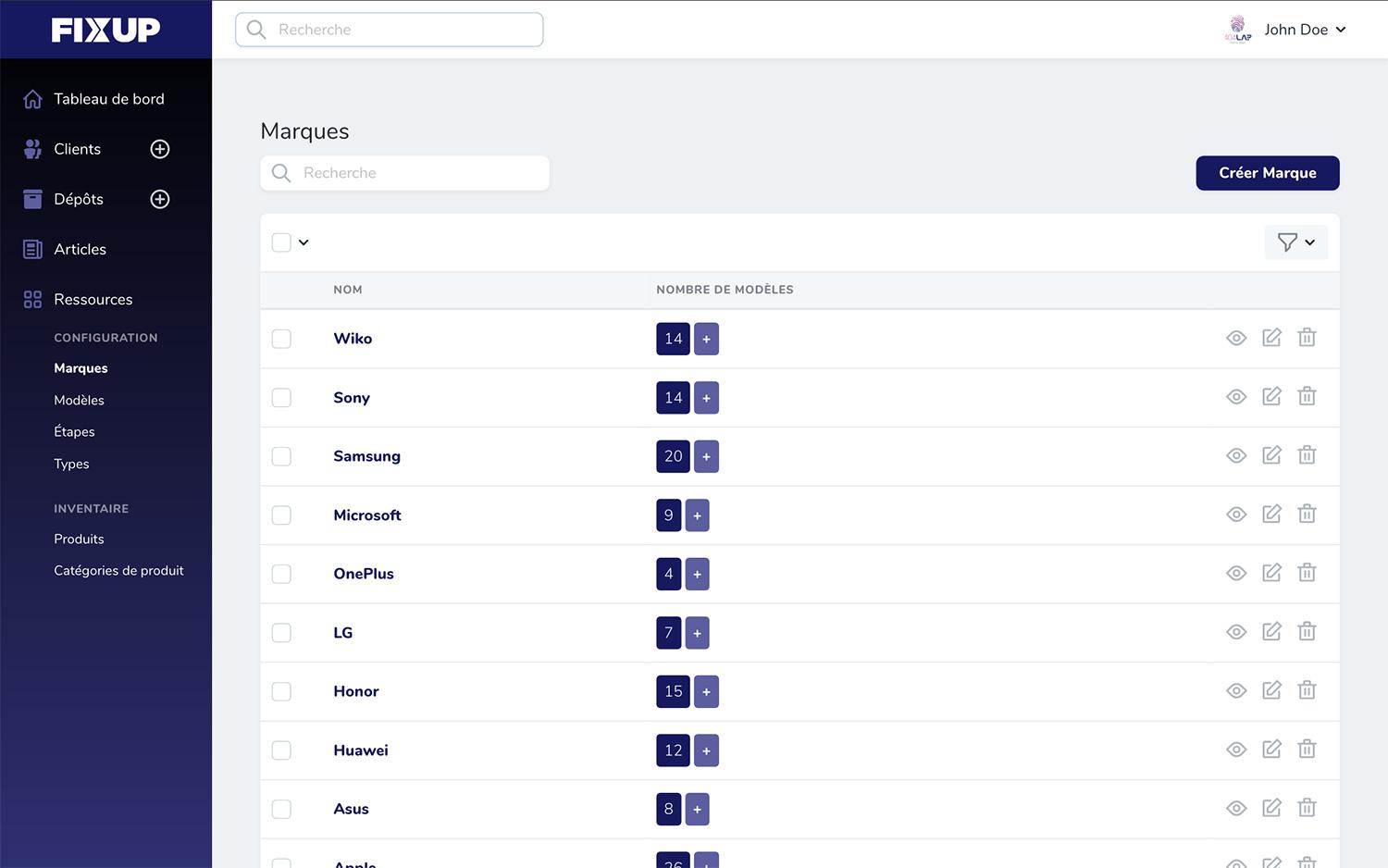
Task: Click the OnePlus model count 4
Action: coord(668,574)
